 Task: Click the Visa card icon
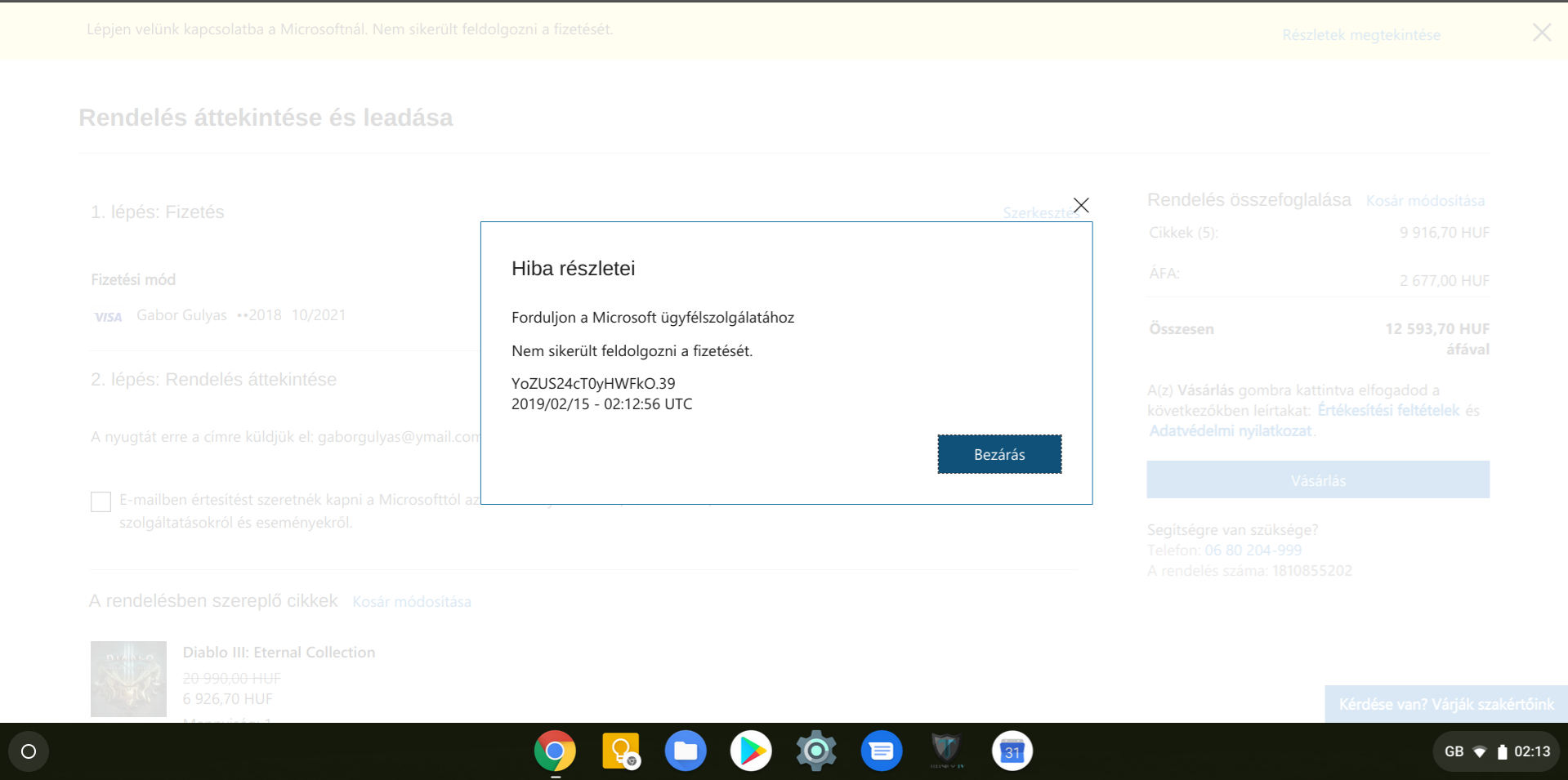108,317
